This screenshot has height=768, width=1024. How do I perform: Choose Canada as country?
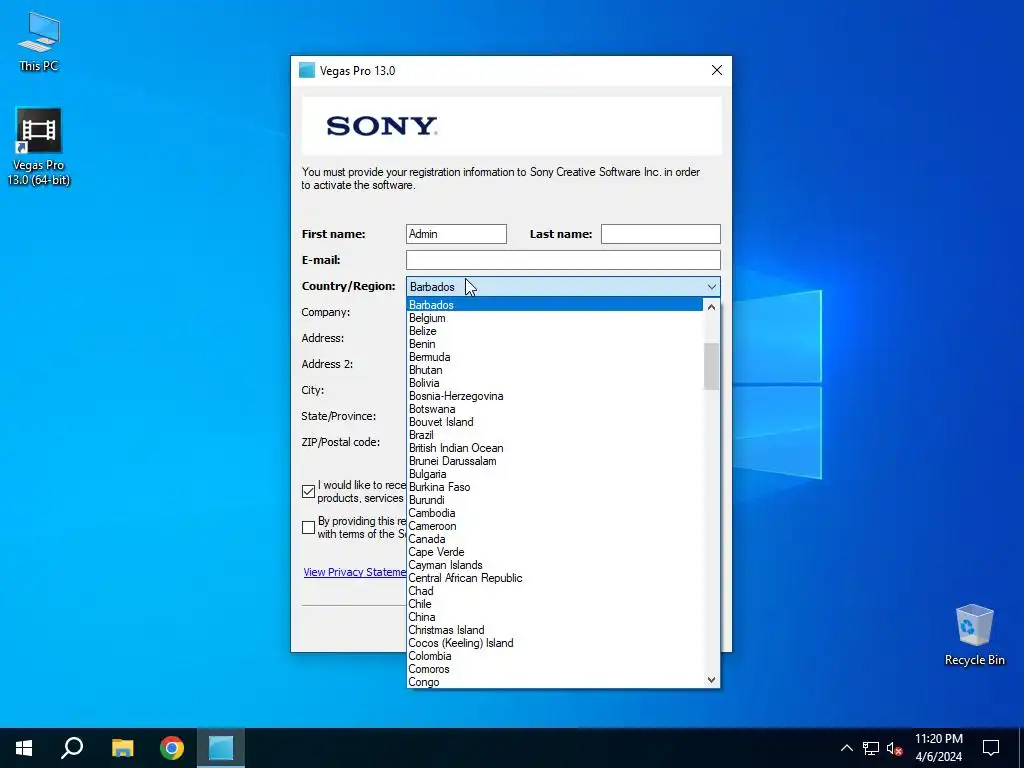[x=555, y=539]
